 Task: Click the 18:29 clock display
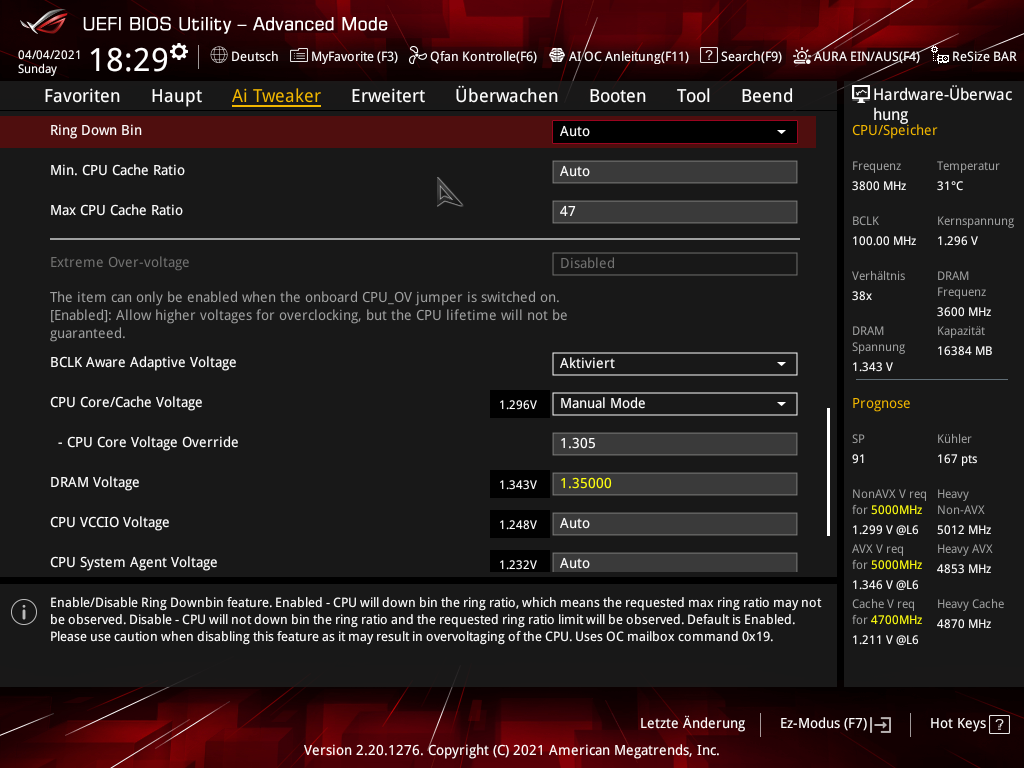[129, 59]
